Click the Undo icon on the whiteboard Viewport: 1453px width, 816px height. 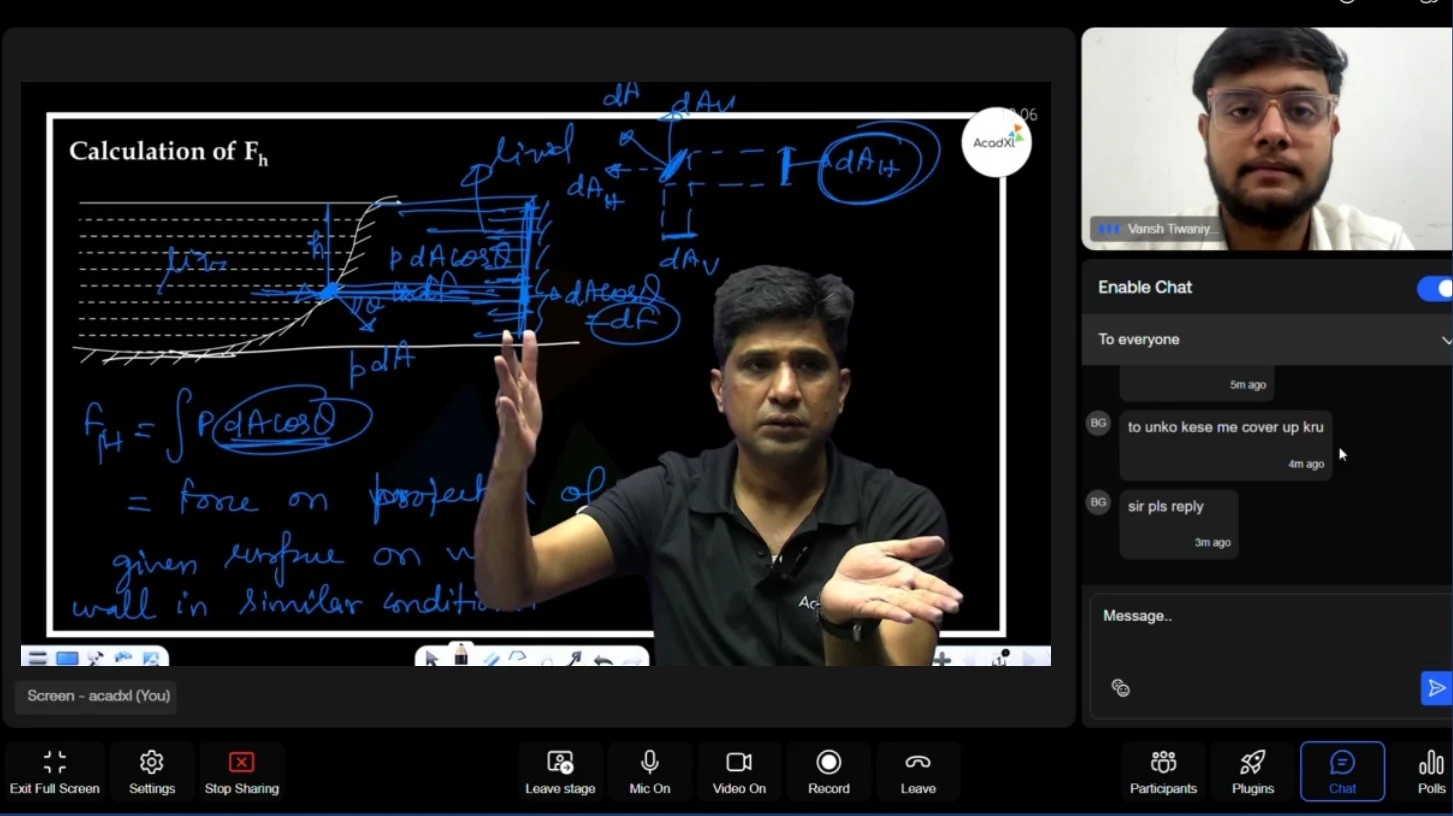tap(603, 658)
